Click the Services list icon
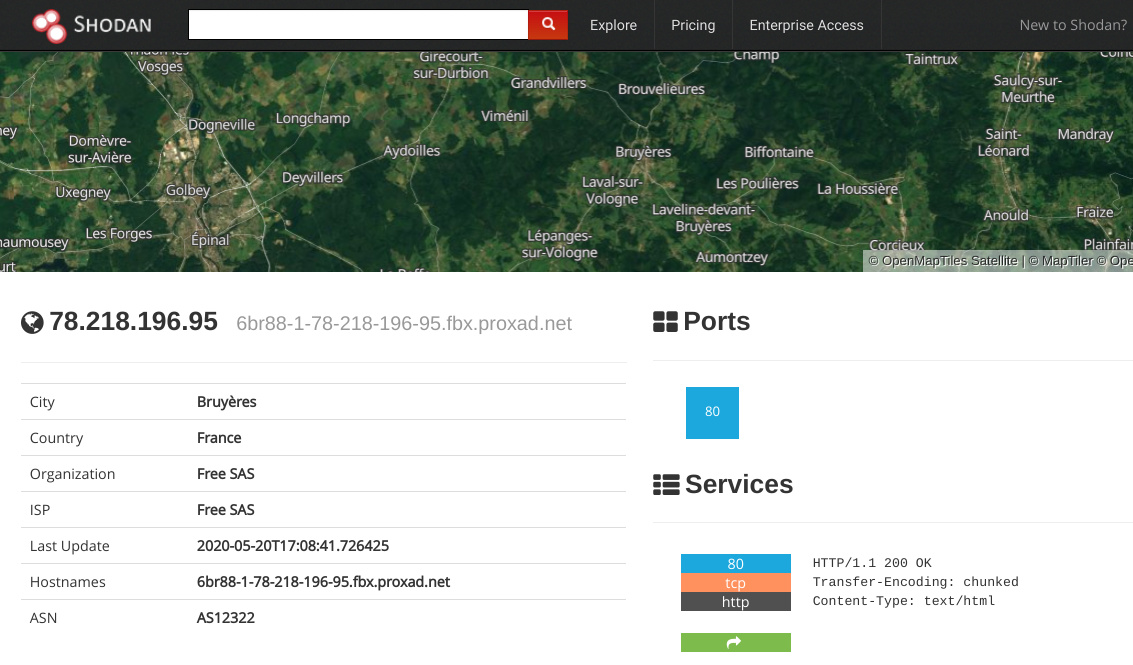Image resolution: width=1133 pixels, height=665 pixels. (x=665, y=484)
